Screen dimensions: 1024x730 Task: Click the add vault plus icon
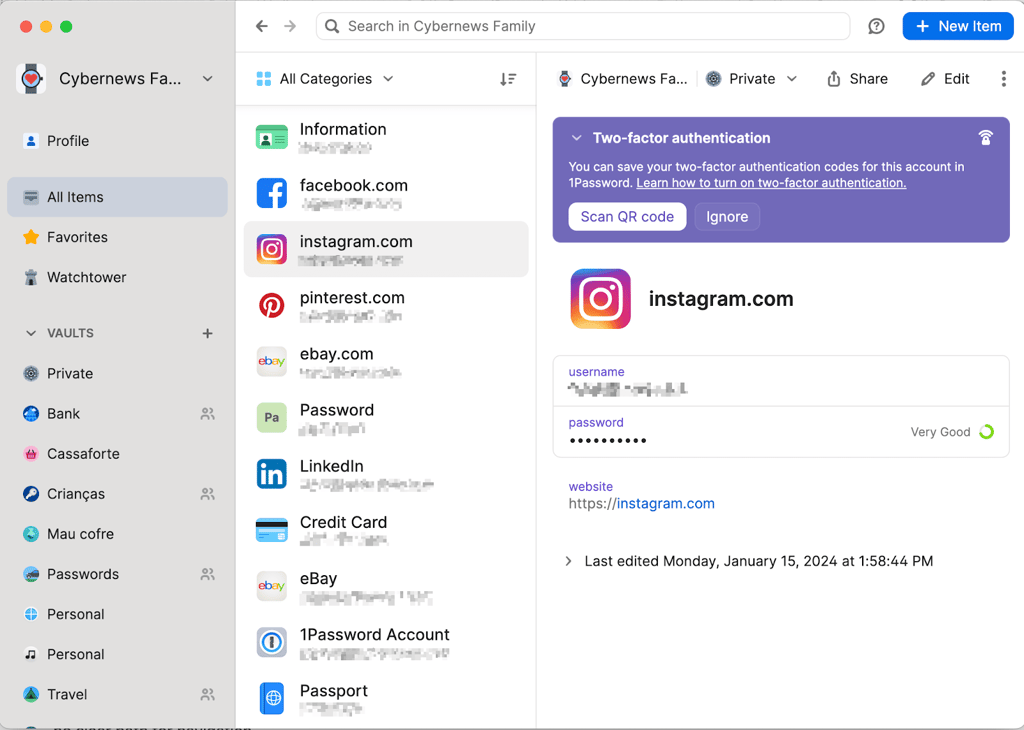coord(208,333)
